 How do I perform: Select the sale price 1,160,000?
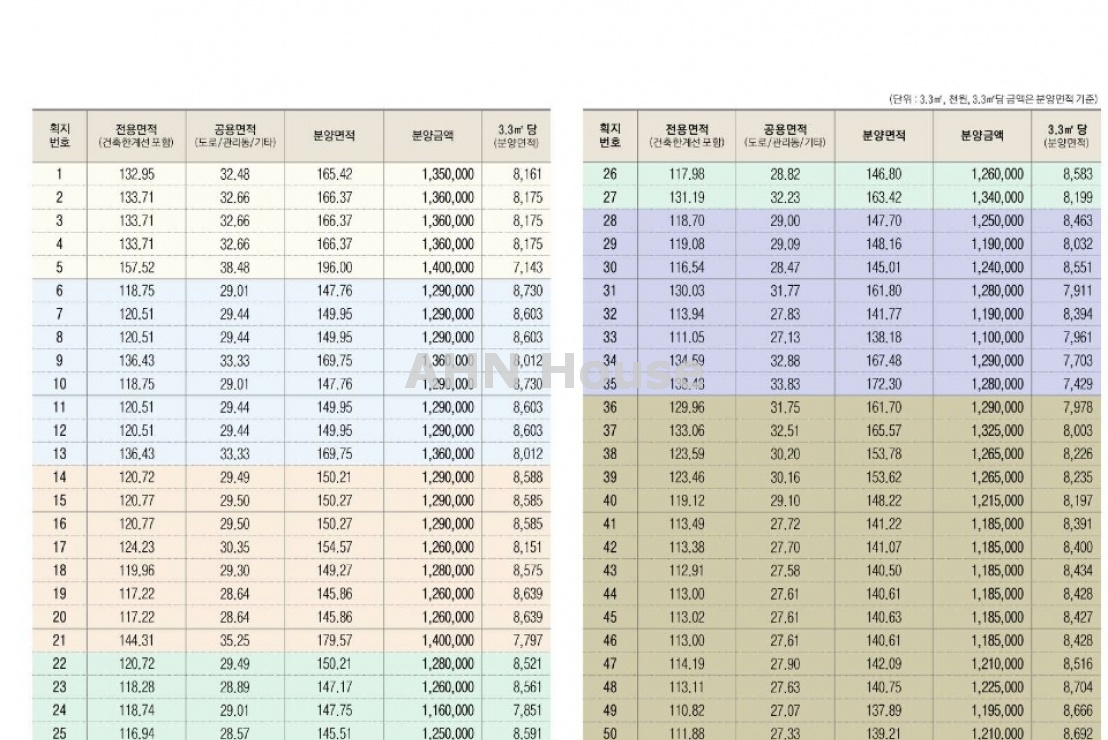[x=448, y=710]
